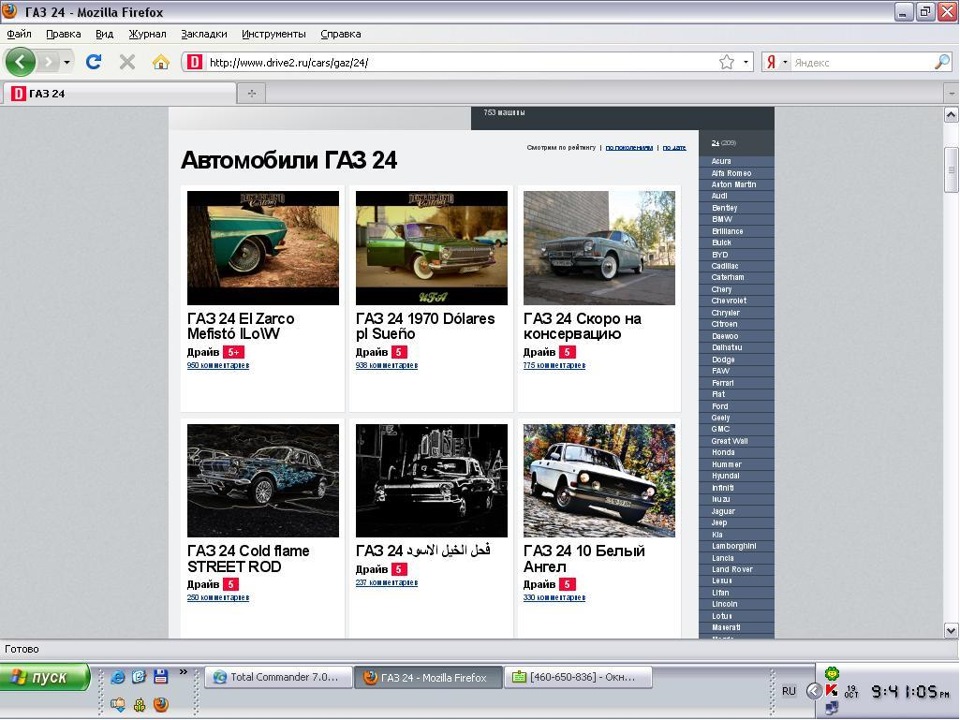
Task: Click the URL address field
Action: 460,62
